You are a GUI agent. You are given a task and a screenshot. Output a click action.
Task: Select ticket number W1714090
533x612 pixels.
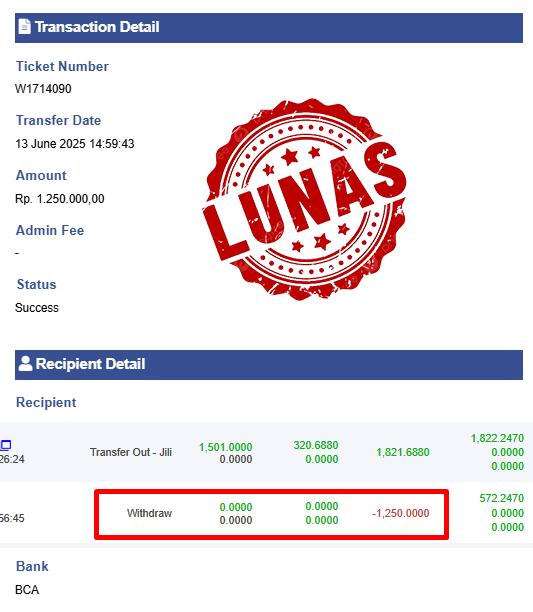pyautogui.click(x=43, y=89)
